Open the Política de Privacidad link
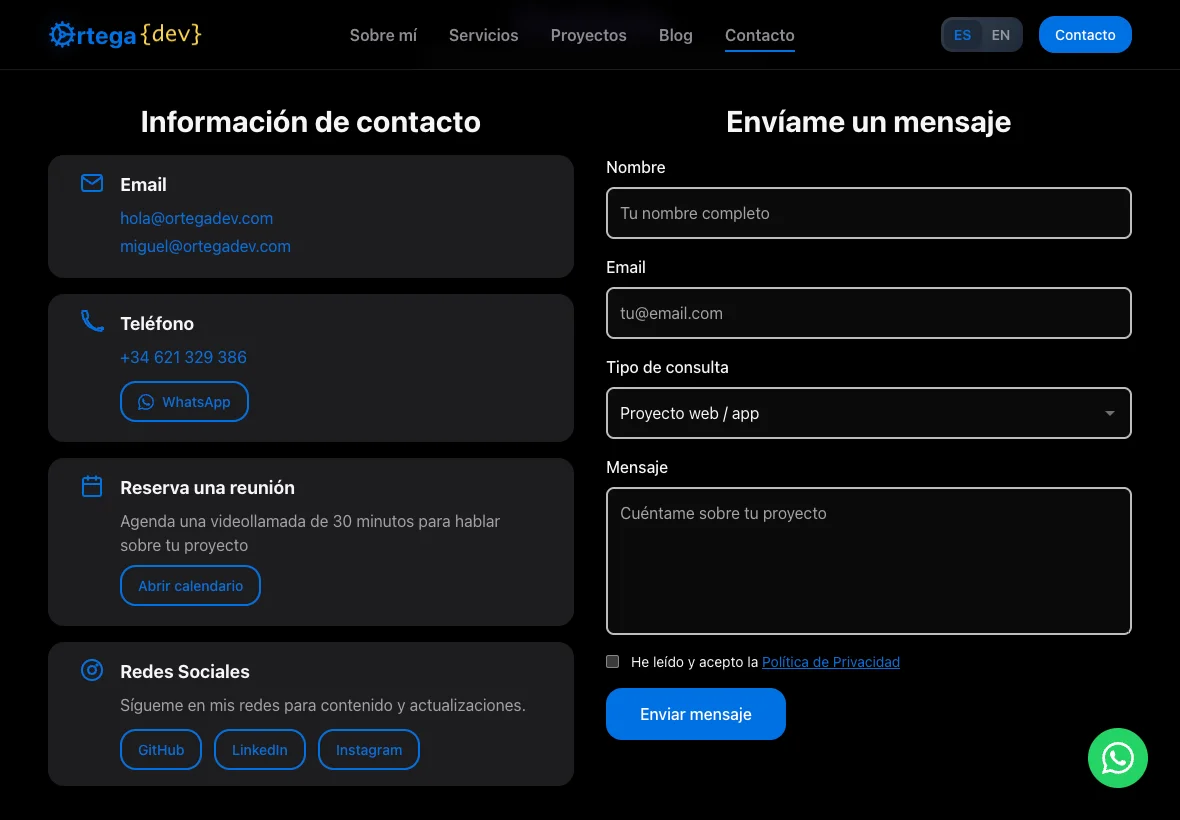Viewport: 1180px width, 820px height. (x=831, y=661)
